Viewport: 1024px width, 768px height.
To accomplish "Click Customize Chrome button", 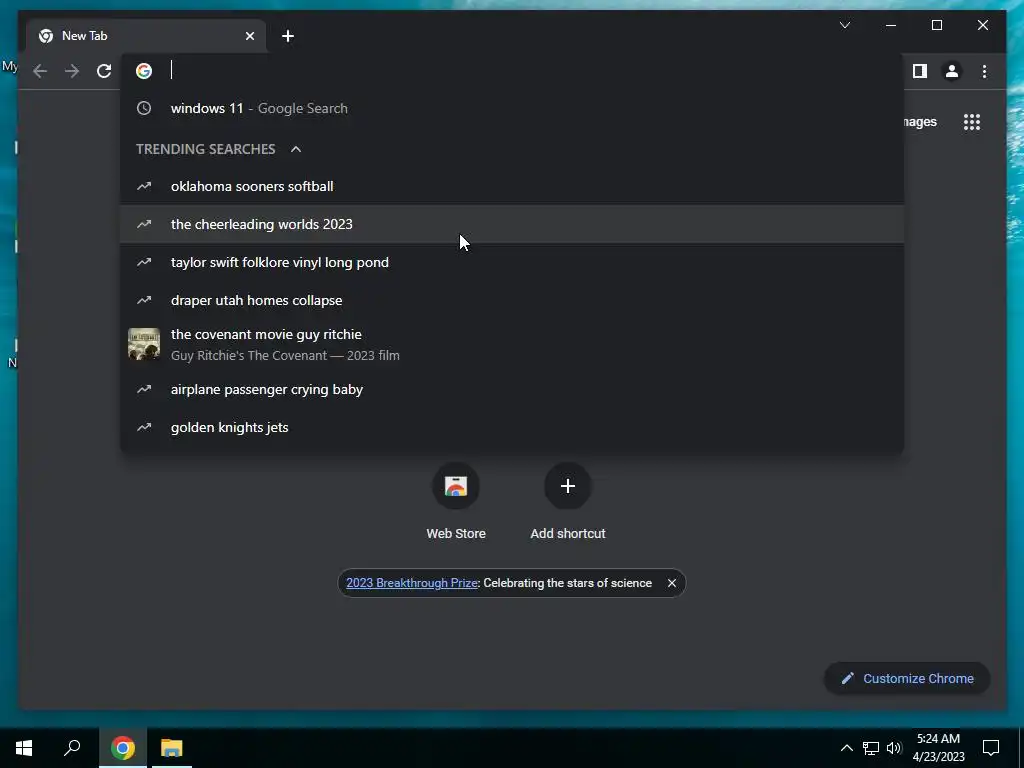I will point(907,679).
